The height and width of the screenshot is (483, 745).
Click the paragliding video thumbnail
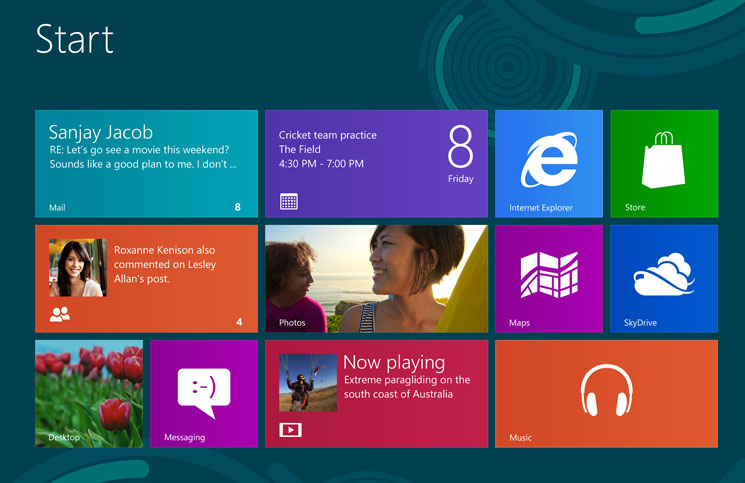pyautogui.click(x=308, y=383)
